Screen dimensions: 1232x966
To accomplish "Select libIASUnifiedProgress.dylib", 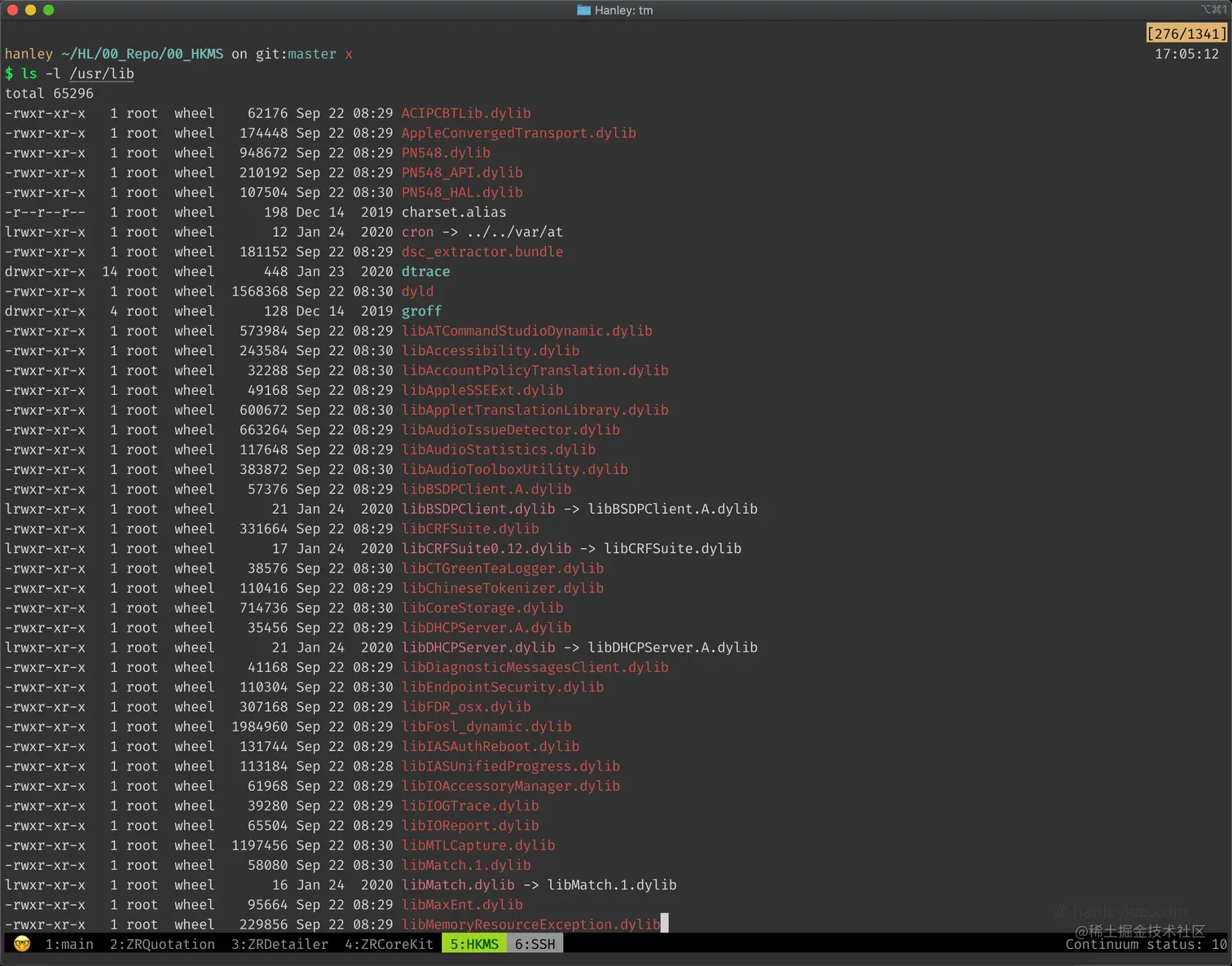I will (510, 766).
